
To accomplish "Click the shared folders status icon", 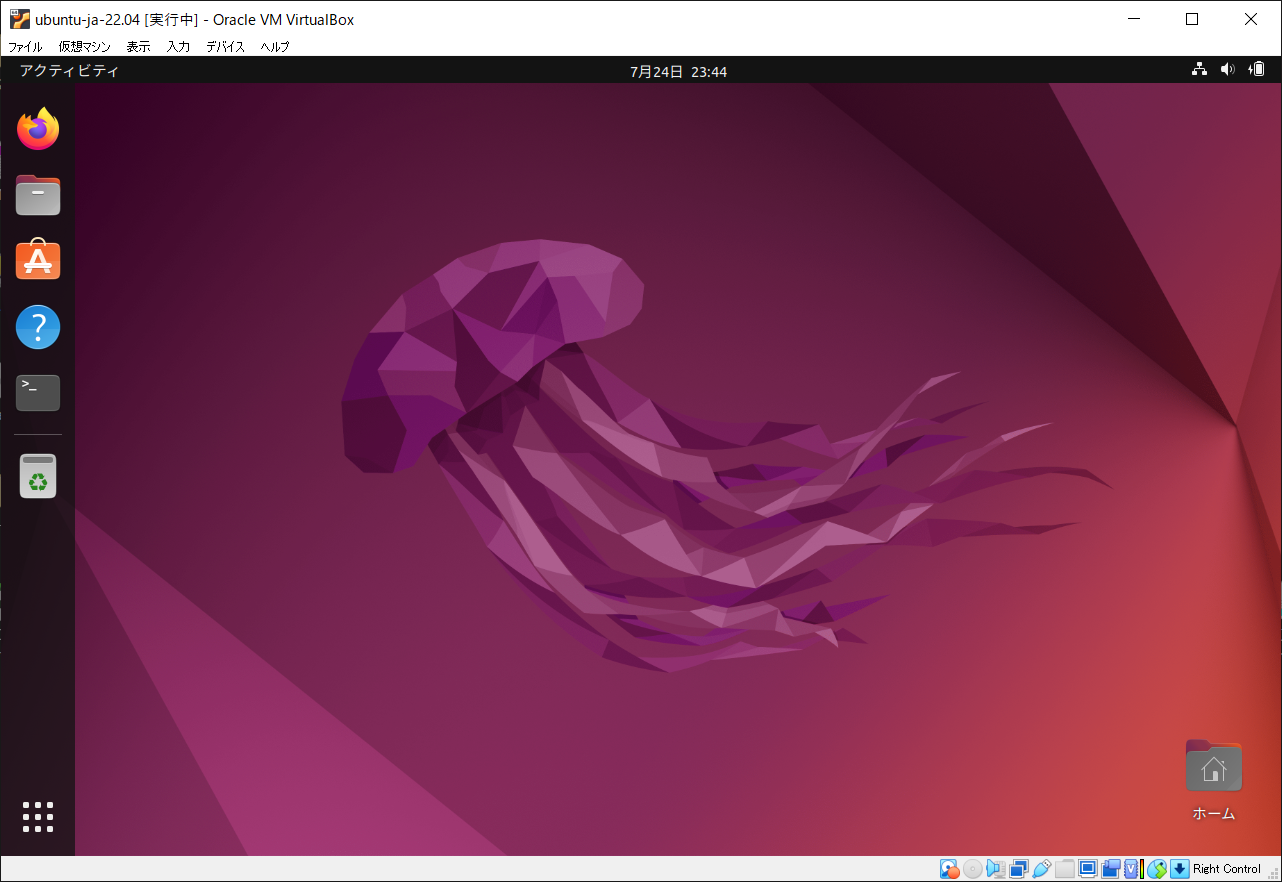I will click(x=1065, y=868).
